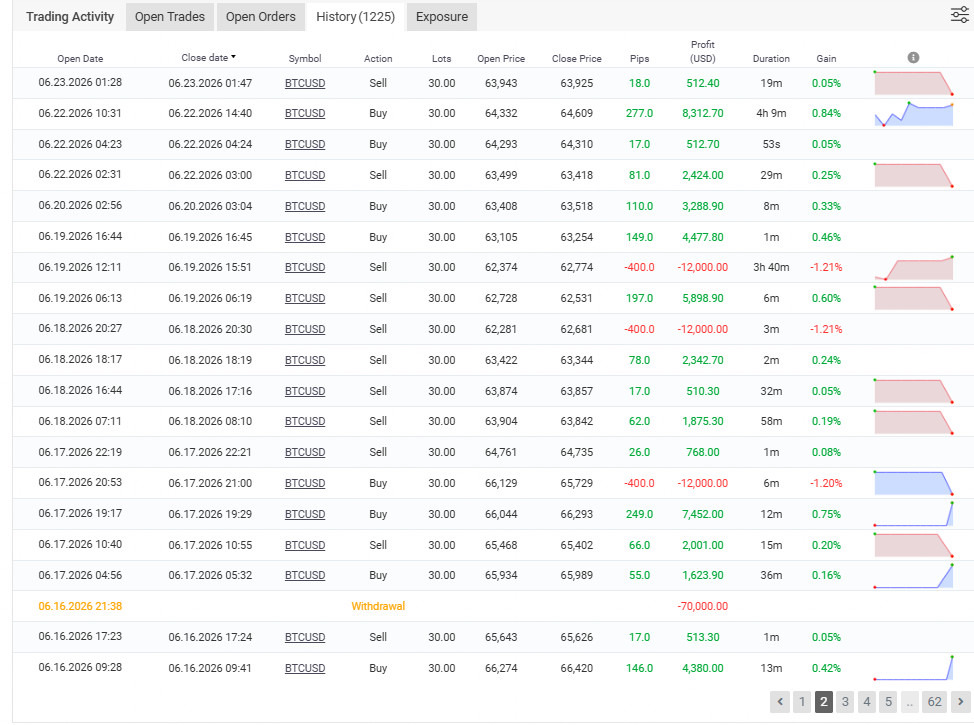
Task: Go to page 4
Action: (x=867, y=702)
